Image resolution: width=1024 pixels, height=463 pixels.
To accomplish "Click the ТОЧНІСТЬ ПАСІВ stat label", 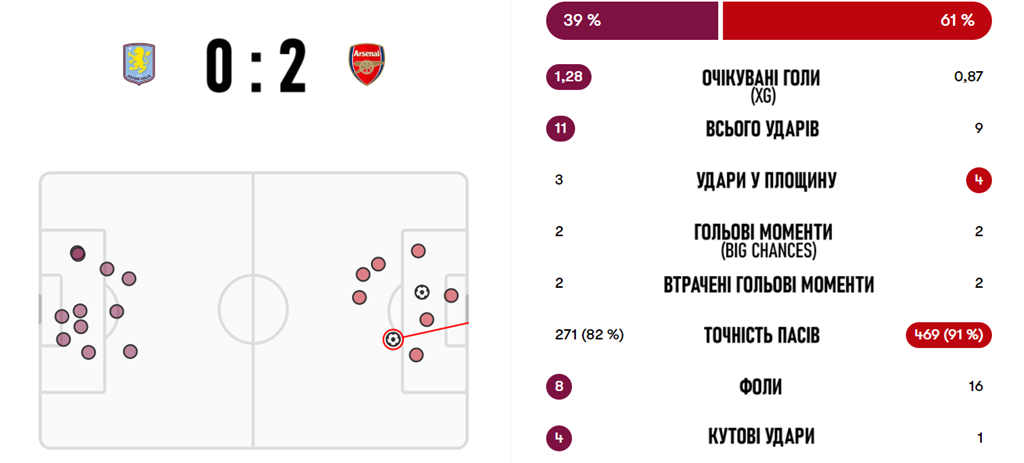I will (761, 336).
